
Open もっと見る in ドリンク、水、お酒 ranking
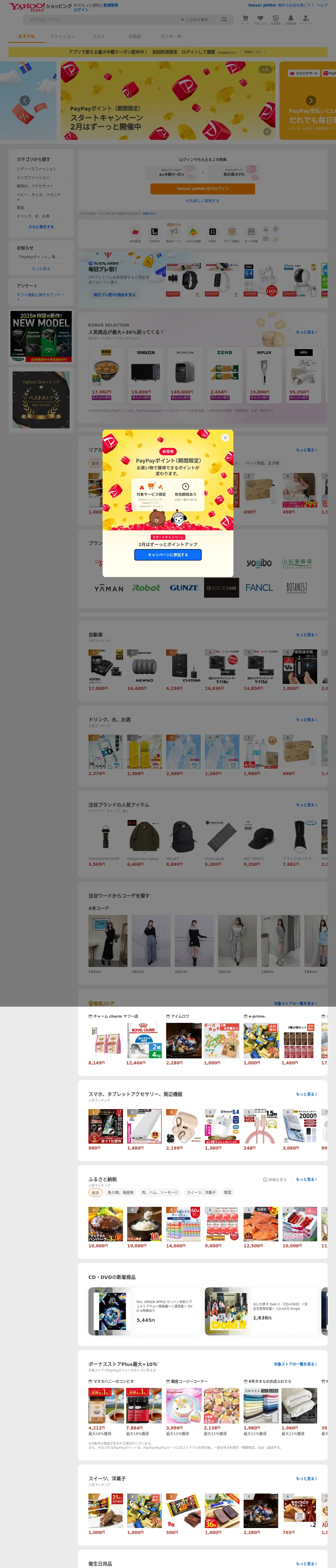point(307,720)
